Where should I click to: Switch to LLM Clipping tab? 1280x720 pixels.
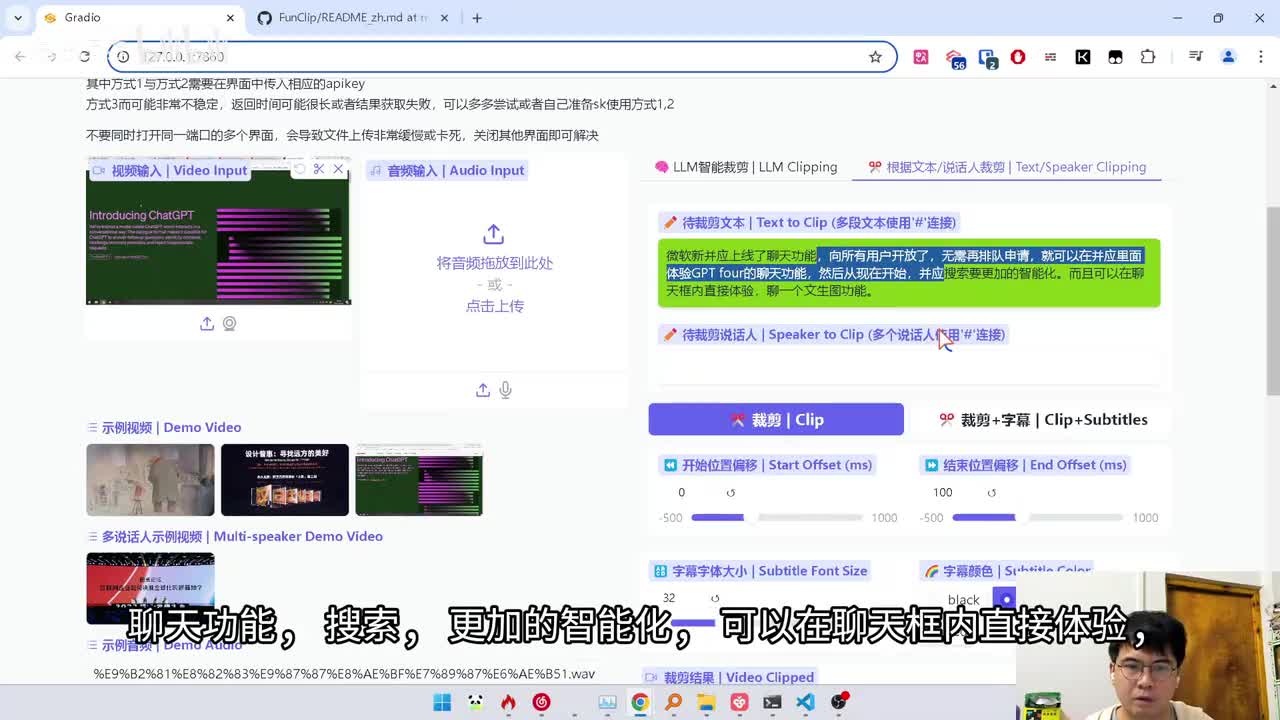[746, 167]
